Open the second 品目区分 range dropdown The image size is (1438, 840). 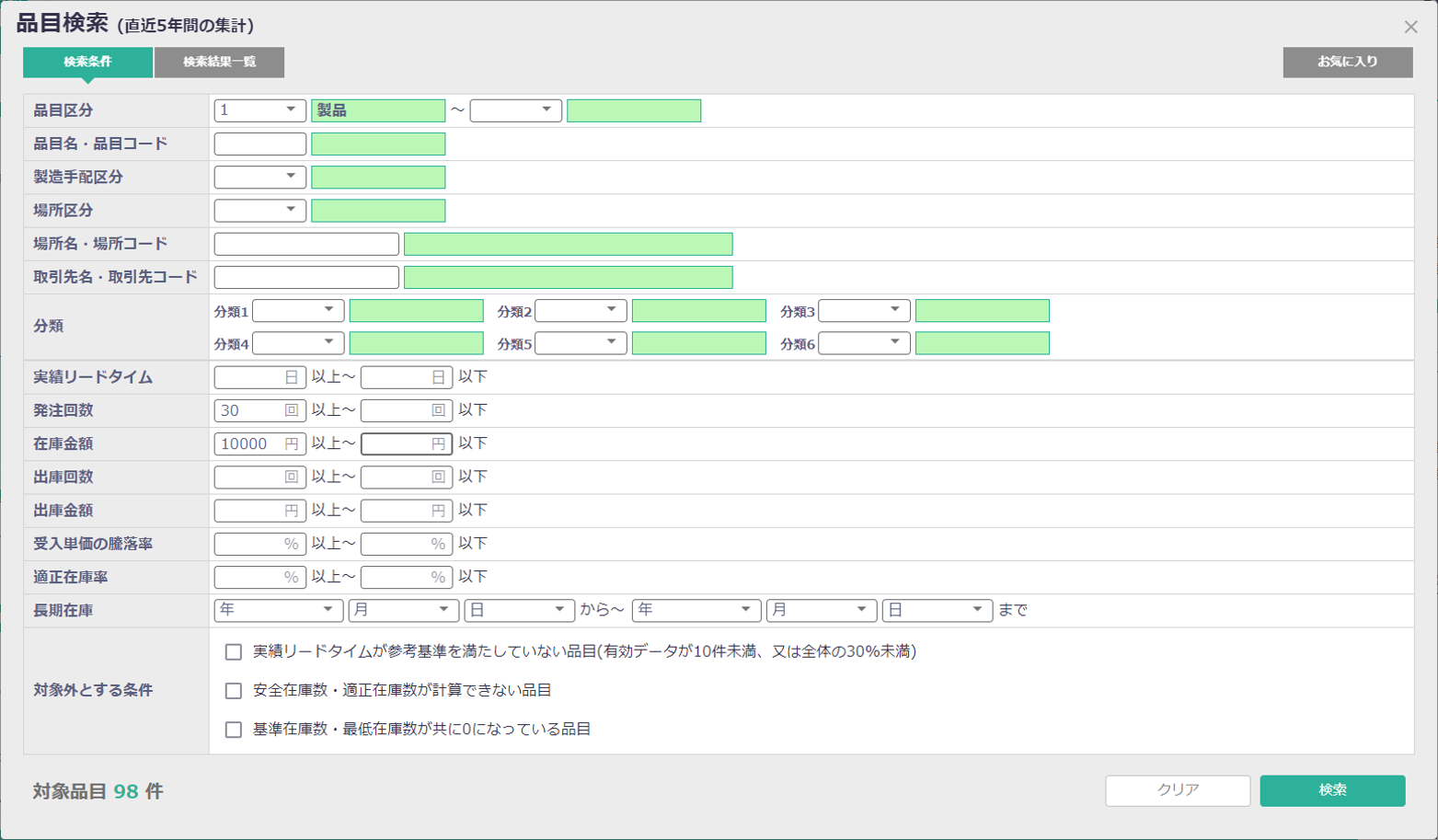(x=515, y=109)
